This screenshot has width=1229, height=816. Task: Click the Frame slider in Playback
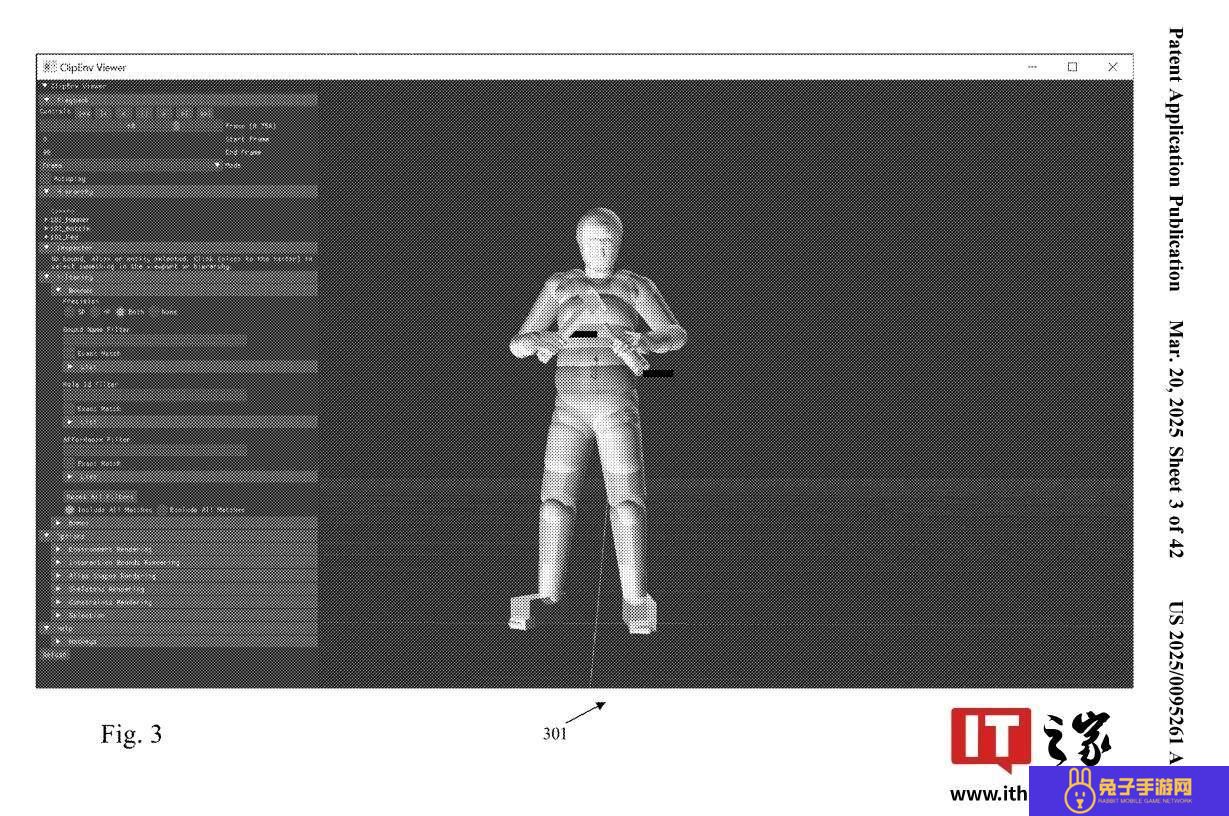[x=130, y=126]
